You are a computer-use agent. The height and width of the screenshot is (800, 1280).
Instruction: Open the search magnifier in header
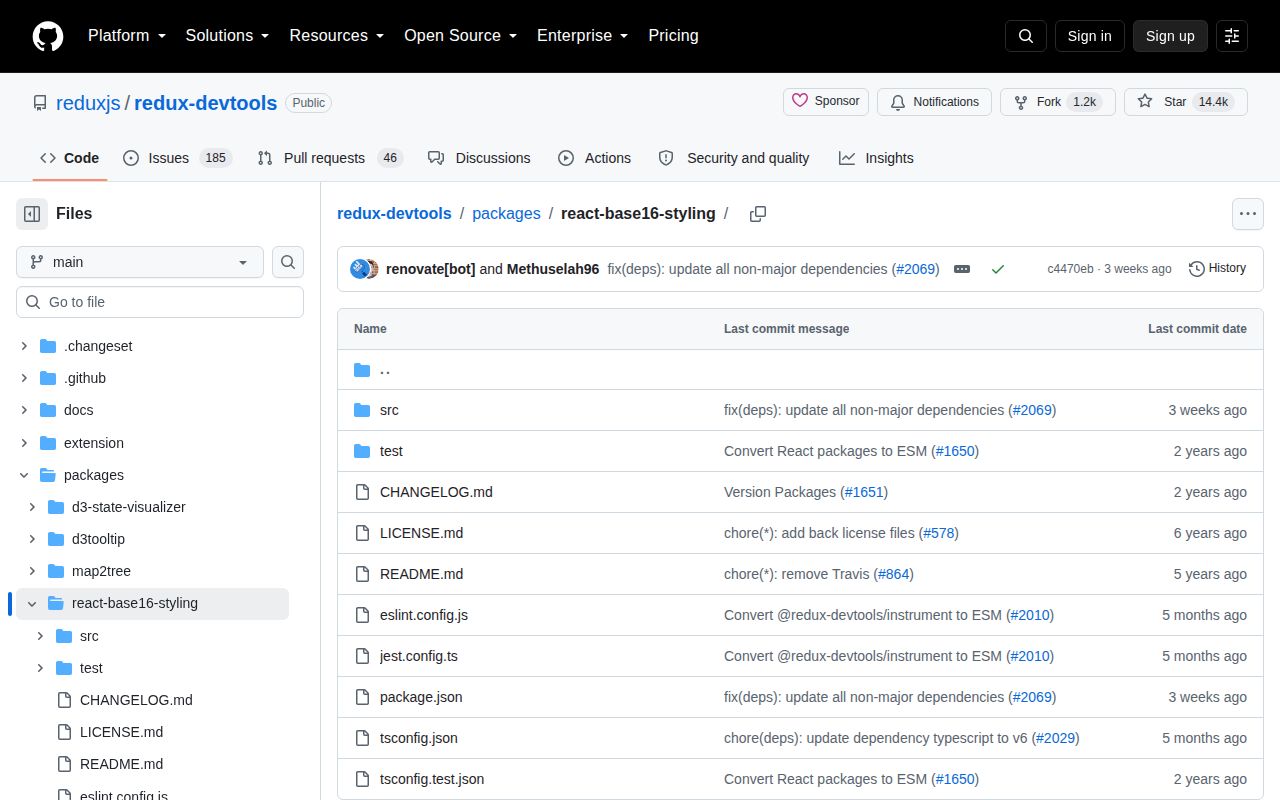point(1026,36)
